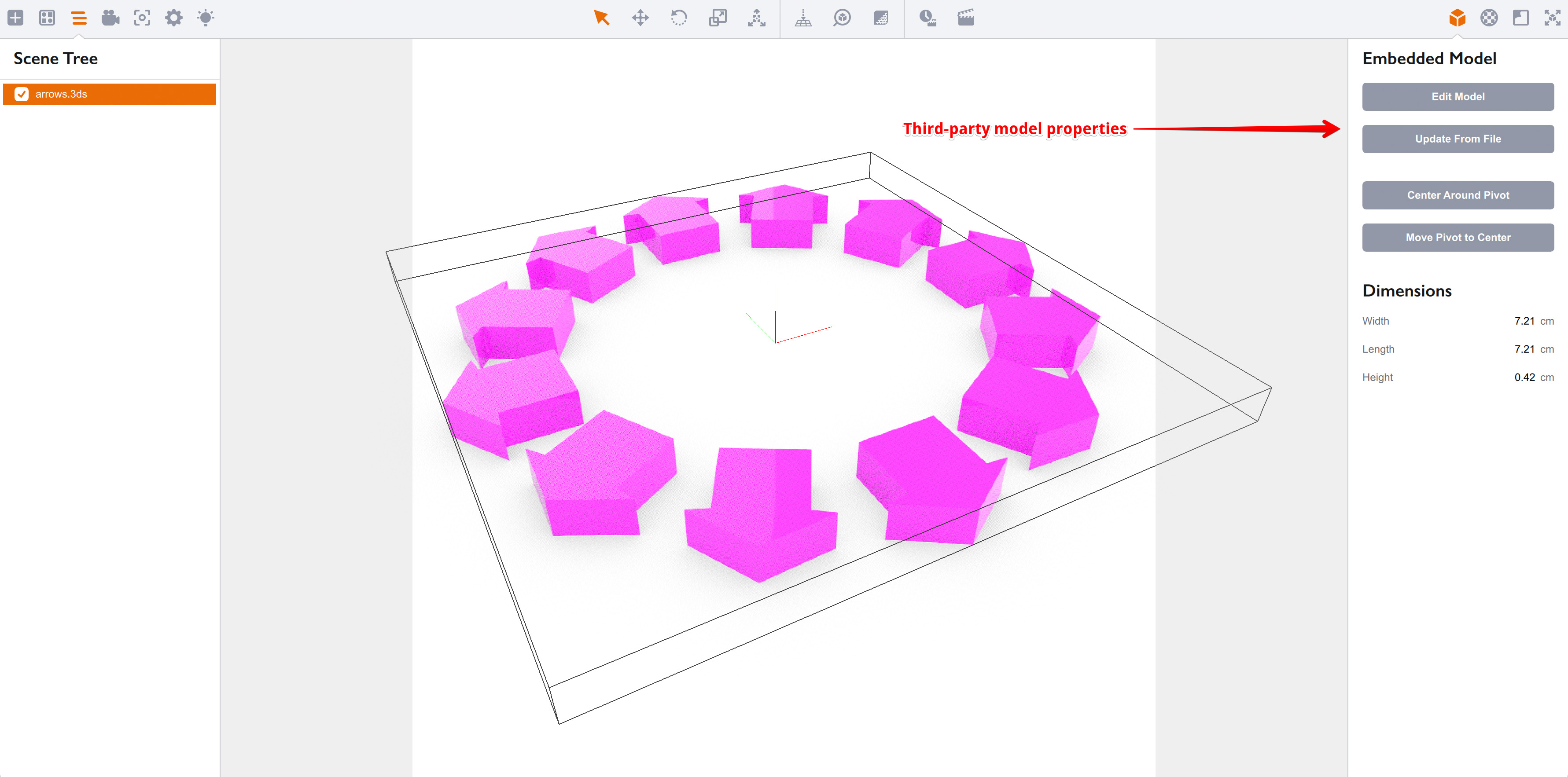
Task: Click the zoom-to-model magnifier icon
Action: pyautogui.click(x=841, y=18)
